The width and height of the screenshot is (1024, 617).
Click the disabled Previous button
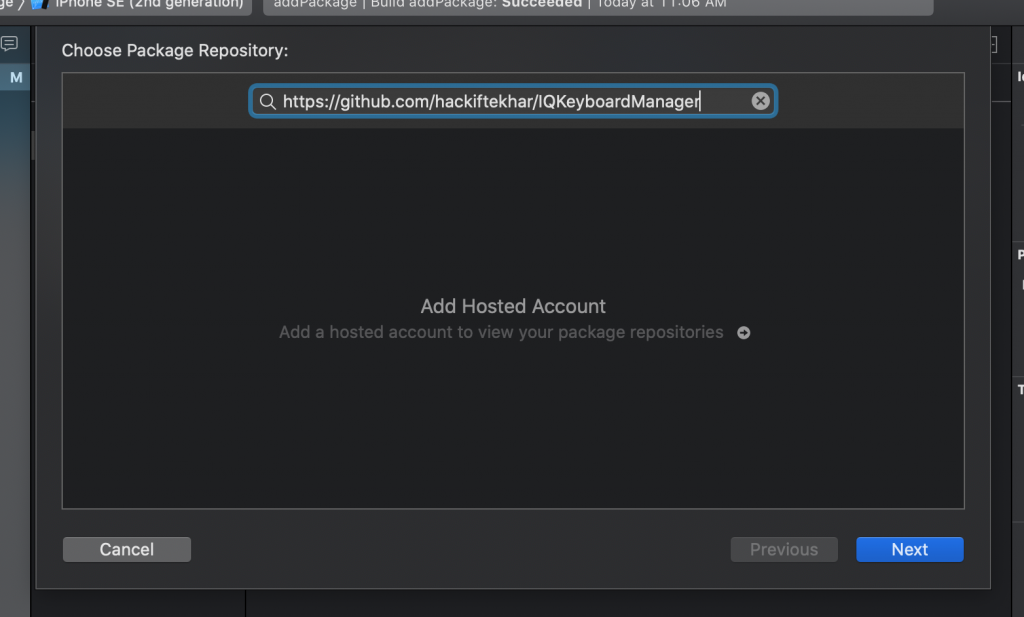pos(784,549)
